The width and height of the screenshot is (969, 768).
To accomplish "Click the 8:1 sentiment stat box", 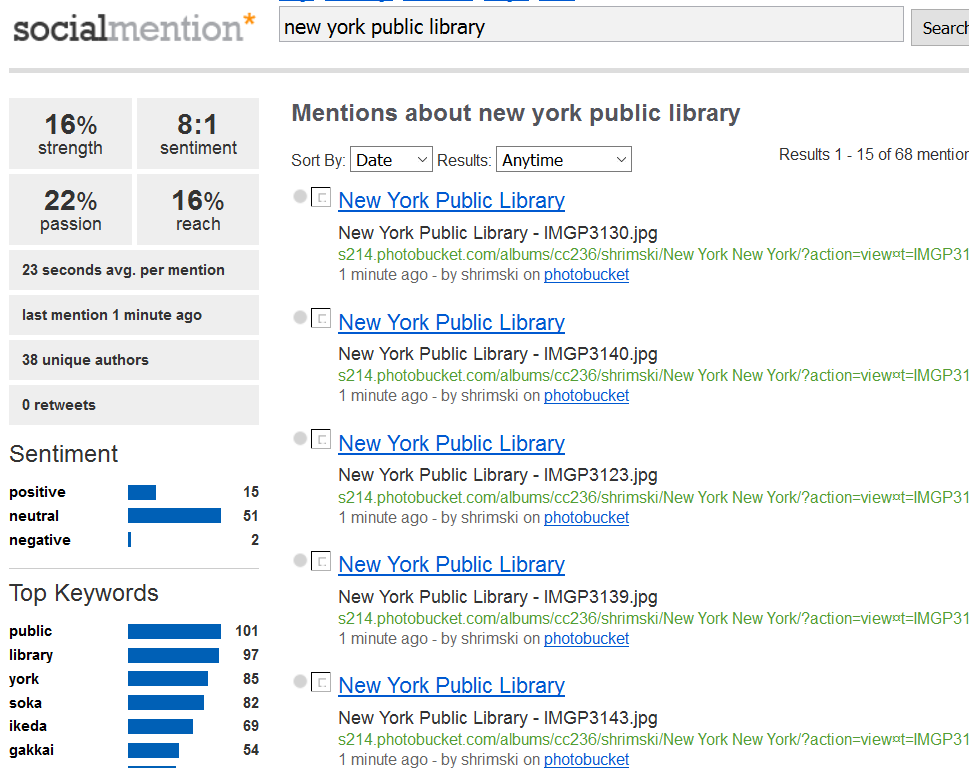I will pyautogui.click(x=198, y=133).
